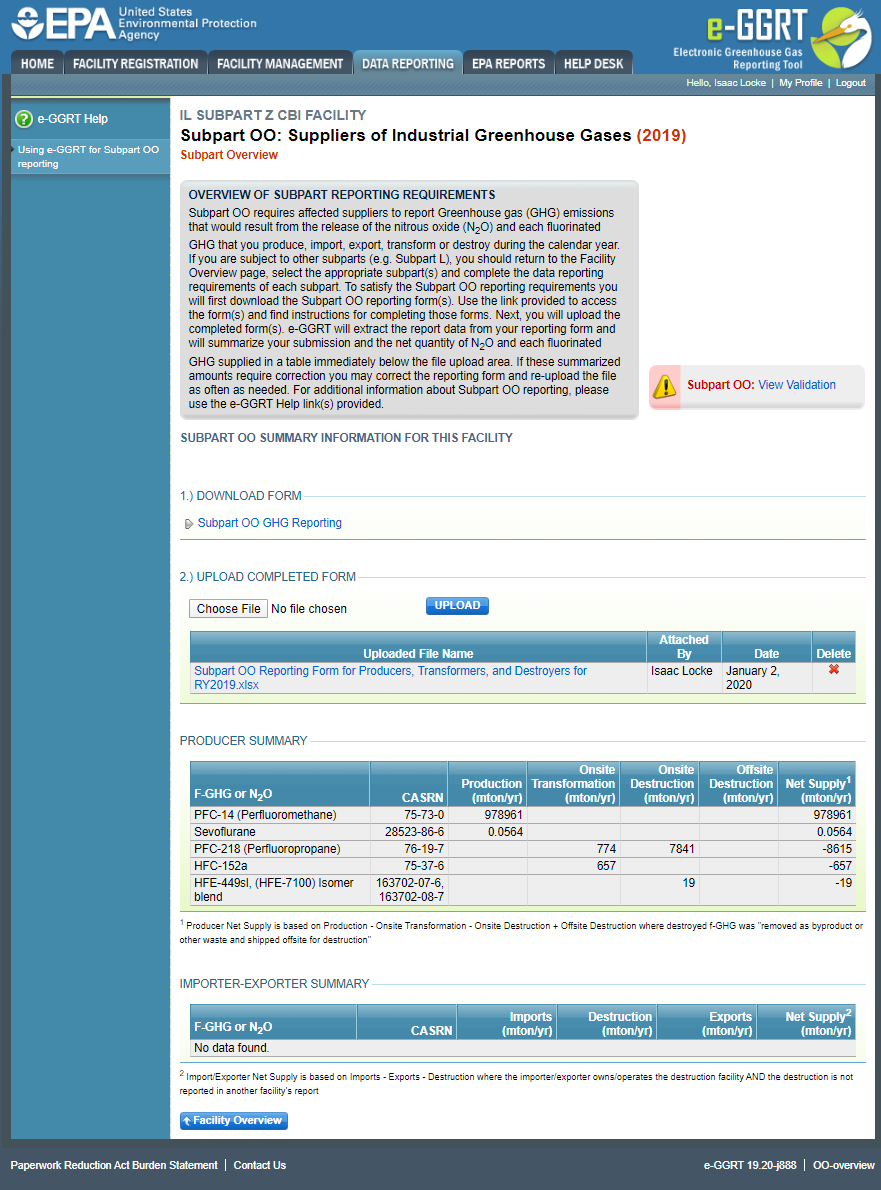Click CASRN value 76-19-7
This screenshot has width=881, height=1190.
point(424,848)
